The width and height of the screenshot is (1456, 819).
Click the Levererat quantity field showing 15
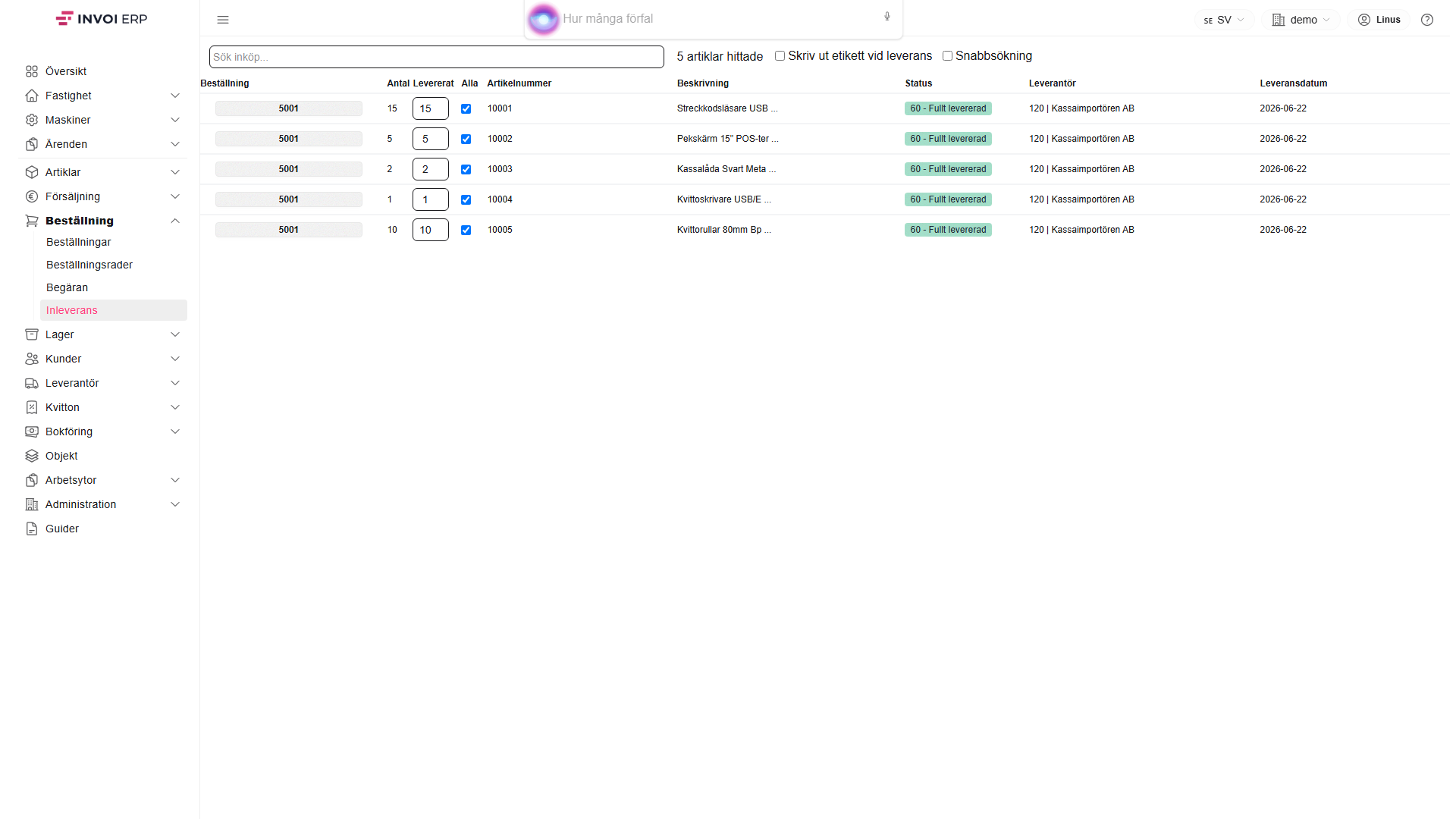click(x=431, y=108)
